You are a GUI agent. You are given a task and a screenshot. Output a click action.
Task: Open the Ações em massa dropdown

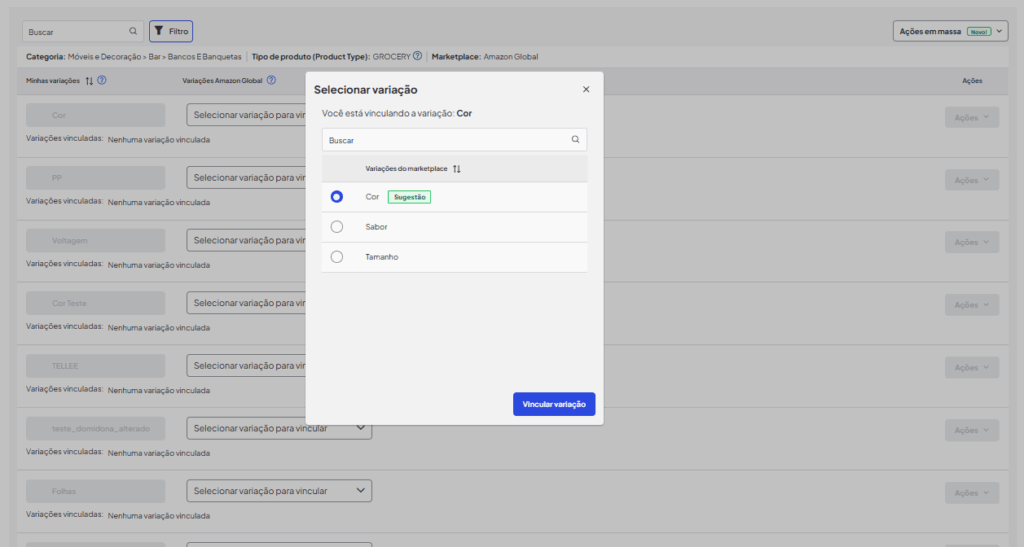[x=950, y=31]
